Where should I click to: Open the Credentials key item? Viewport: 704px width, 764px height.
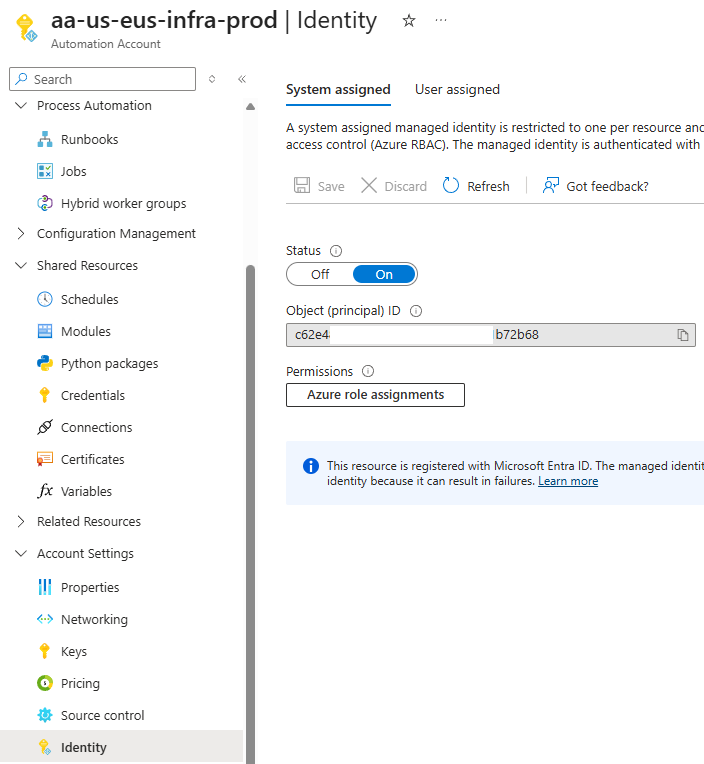click(92, 395)
